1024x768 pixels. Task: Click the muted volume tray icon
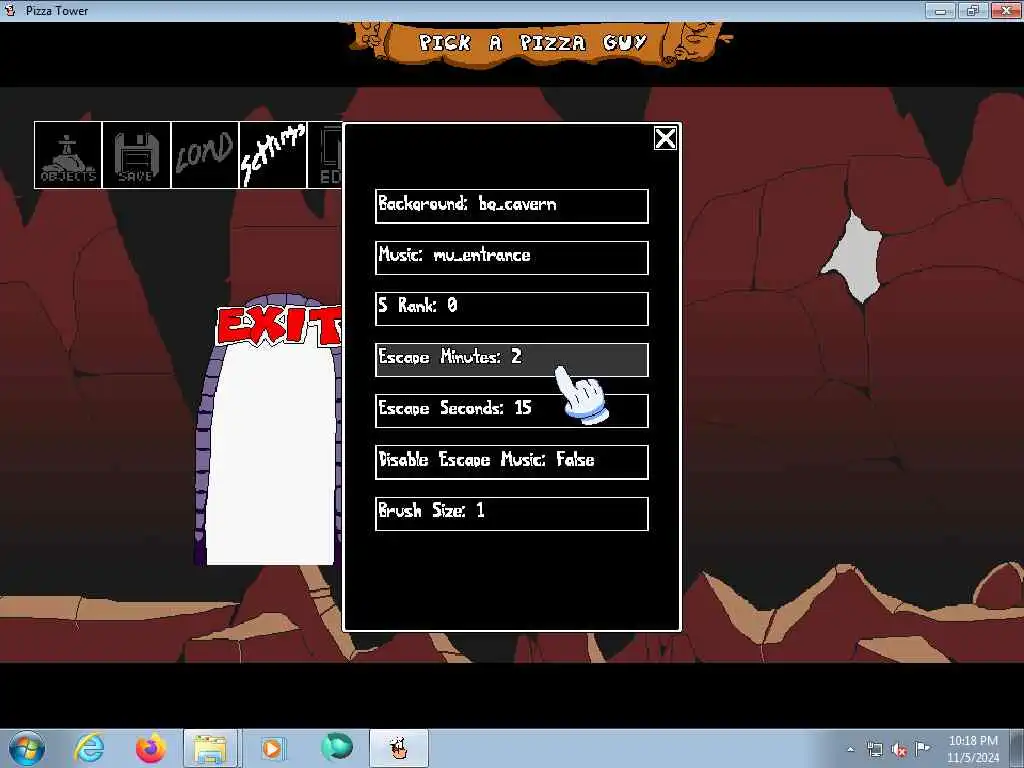[x=899, y=749]
